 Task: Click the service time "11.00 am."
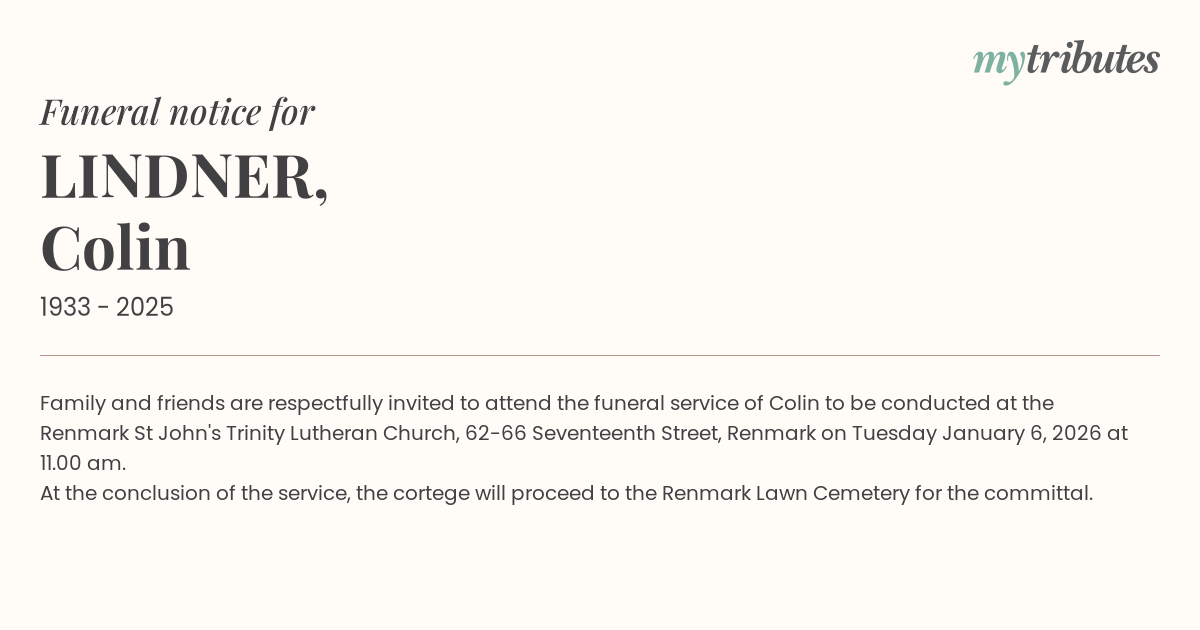coord(83,463)
